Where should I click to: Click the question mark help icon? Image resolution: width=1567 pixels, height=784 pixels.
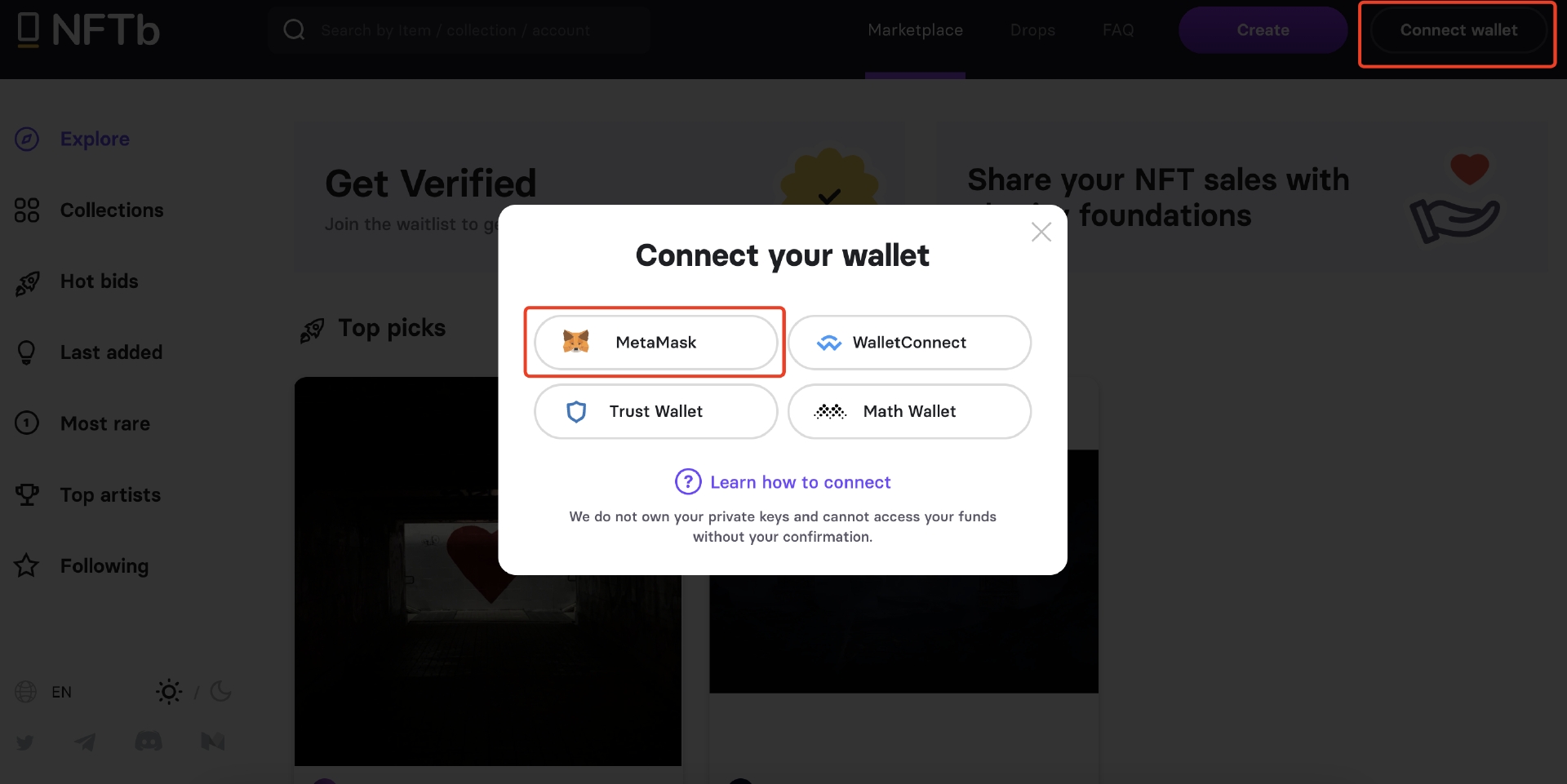click(x=688, y=482)
